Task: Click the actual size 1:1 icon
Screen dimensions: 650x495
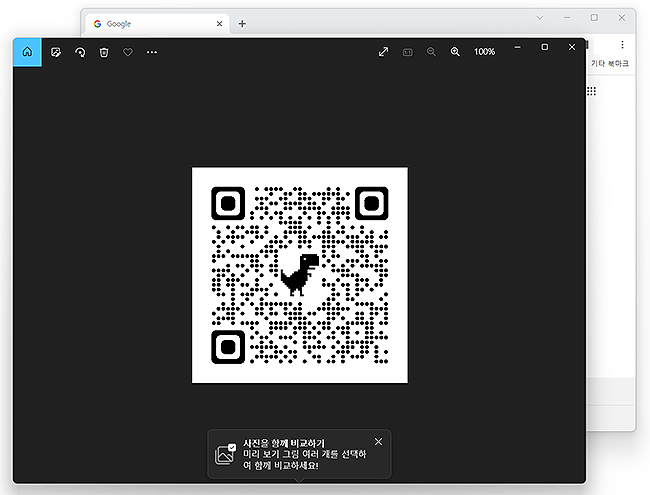Action: click(x=407, y=52)
